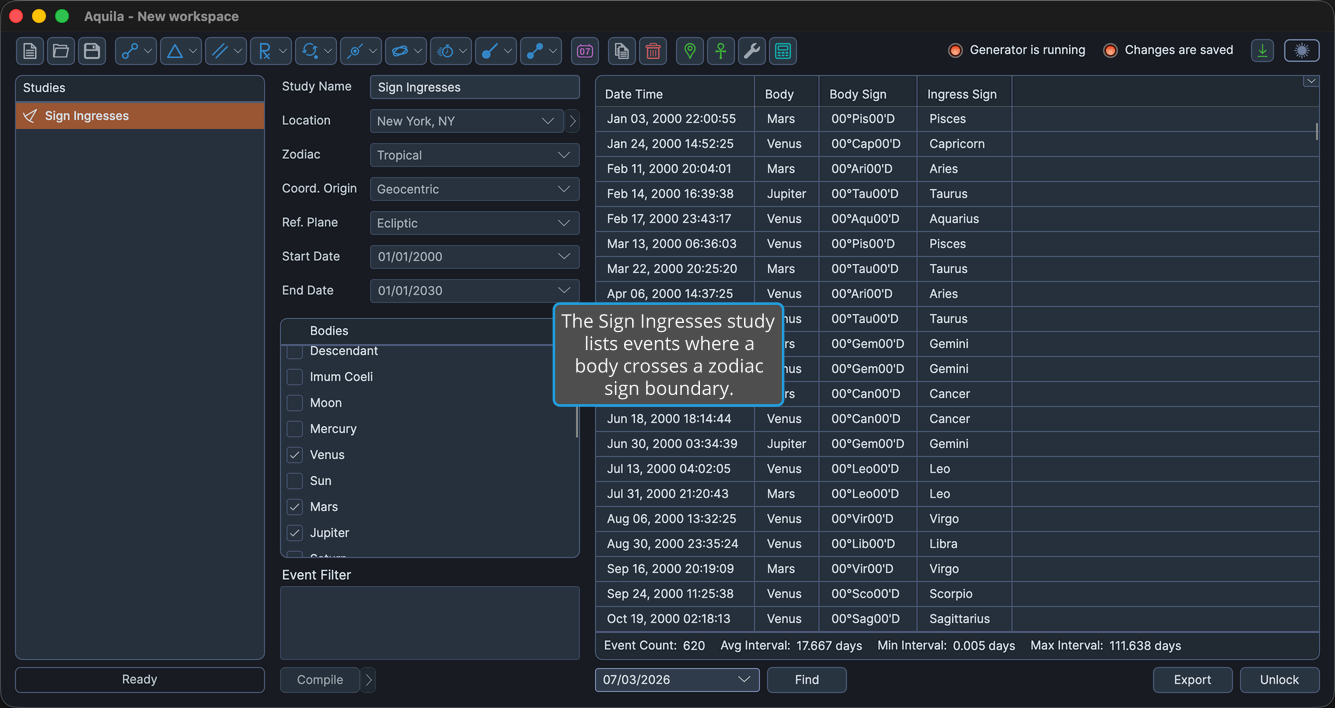Click the Bodies list header
The height and width of the screenshot is (708, 1335).
click(417, 331)
